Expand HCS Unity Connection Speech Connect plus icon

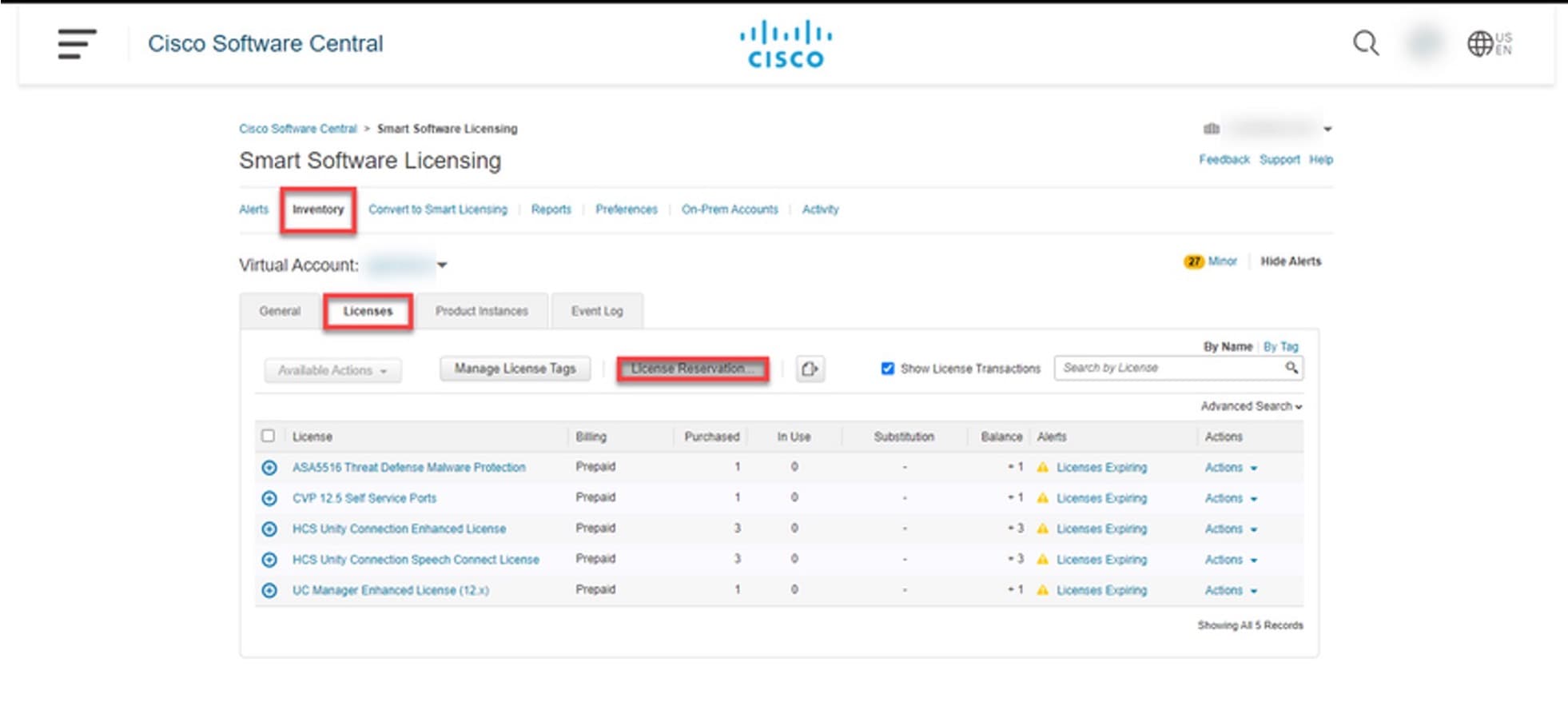(269, 560)
